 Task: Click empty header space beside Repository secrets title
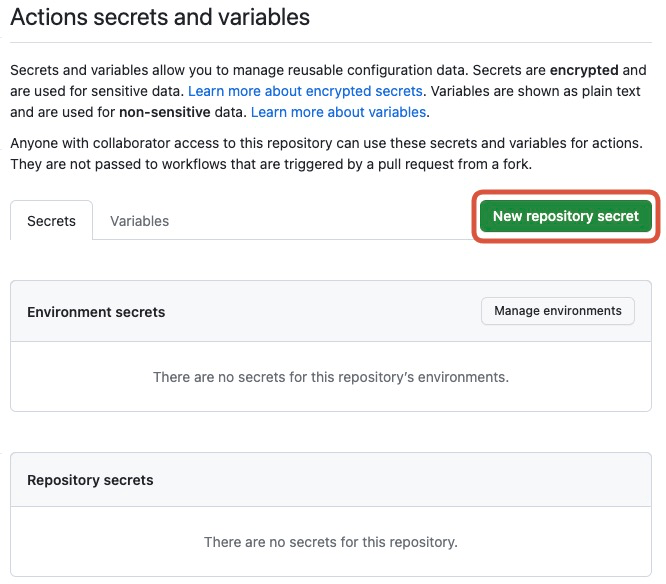[400, 480]
